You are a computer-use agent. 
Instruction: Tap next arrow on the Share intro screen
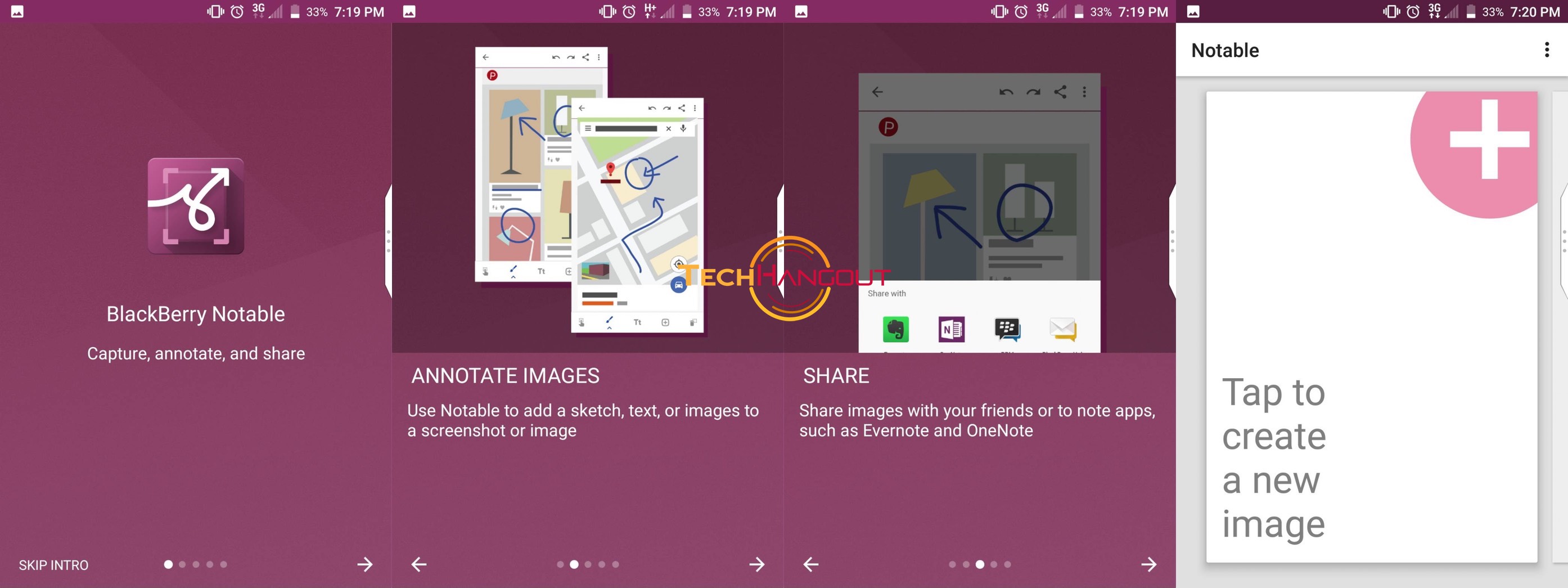(1148, 564)
